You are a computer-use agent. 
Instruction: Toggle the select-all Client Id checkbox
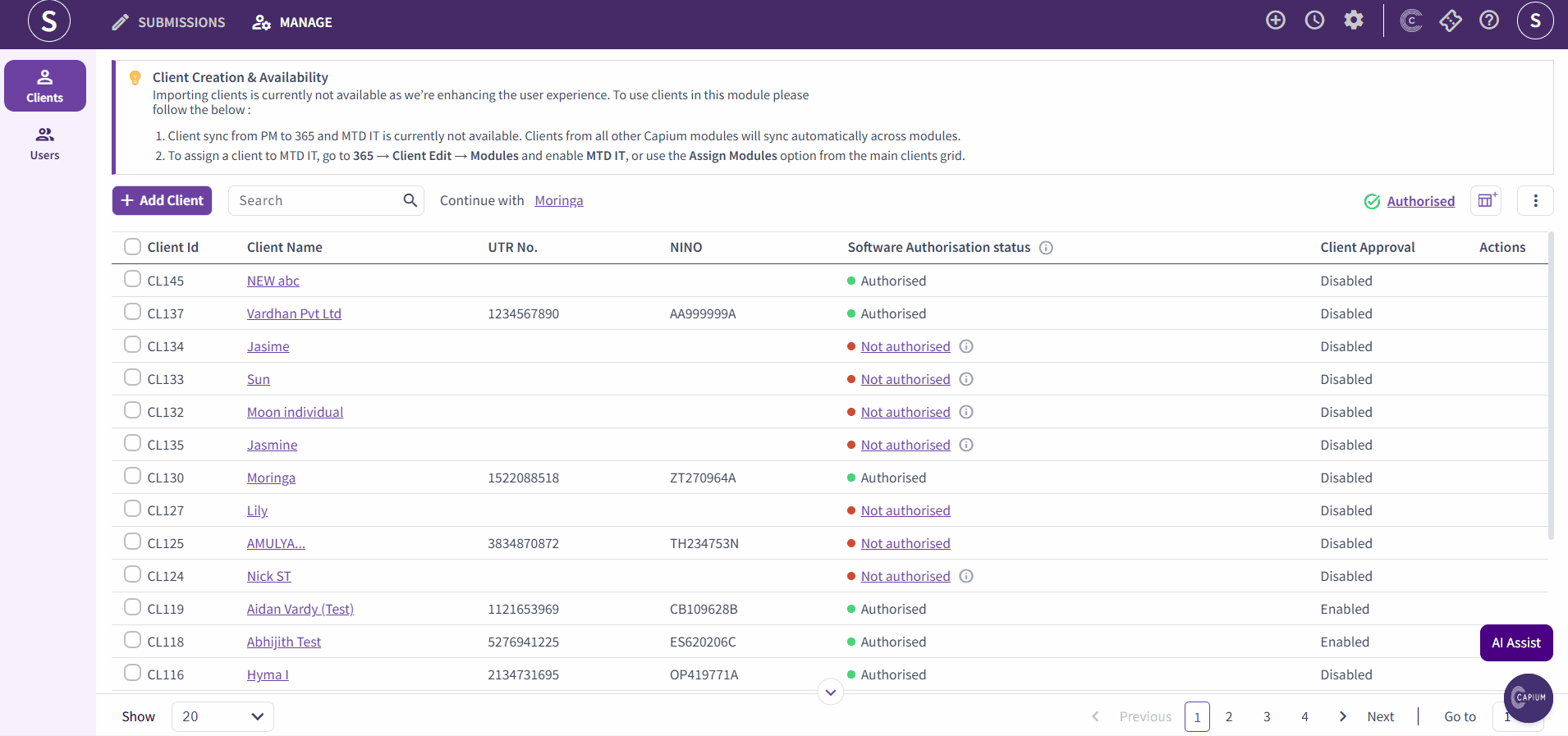[x=132, y=246]
